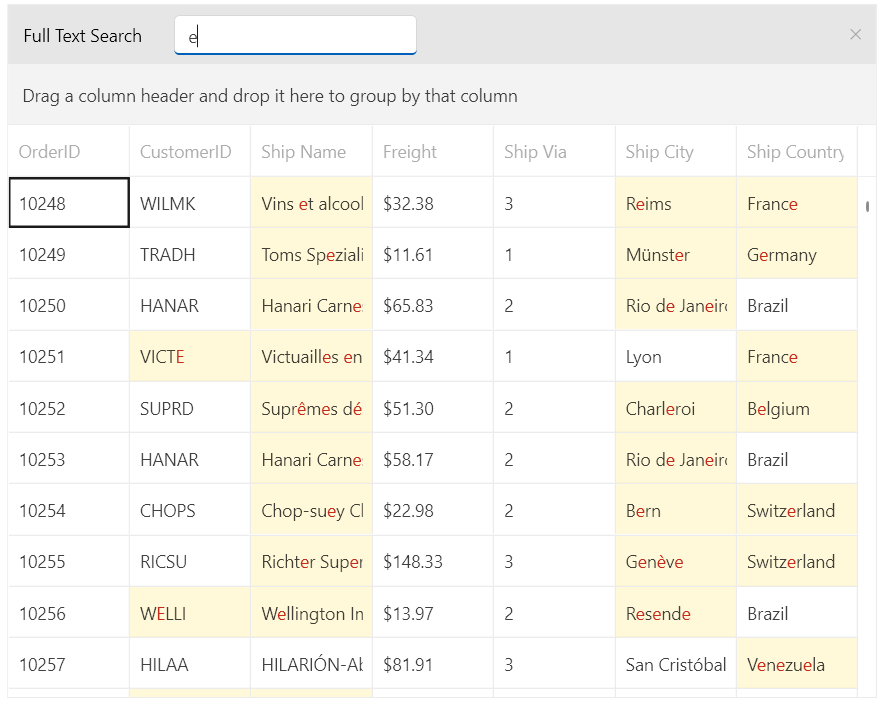The image size is (882, 707).
Task: Click inside the Full Text Search input box
Action: pos(295,34)
